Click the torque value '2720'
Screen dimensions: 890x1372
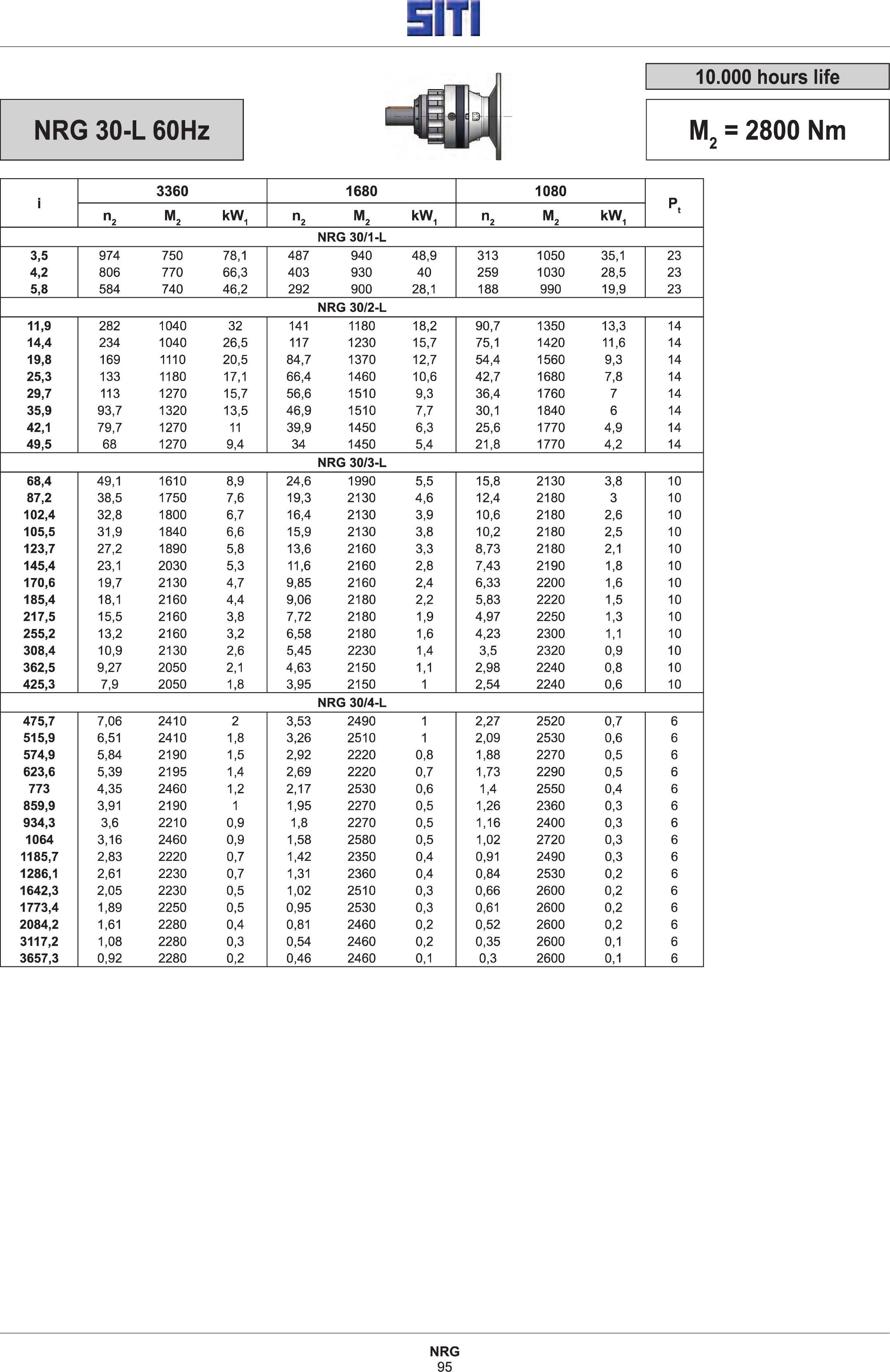[x=551, y=840]
